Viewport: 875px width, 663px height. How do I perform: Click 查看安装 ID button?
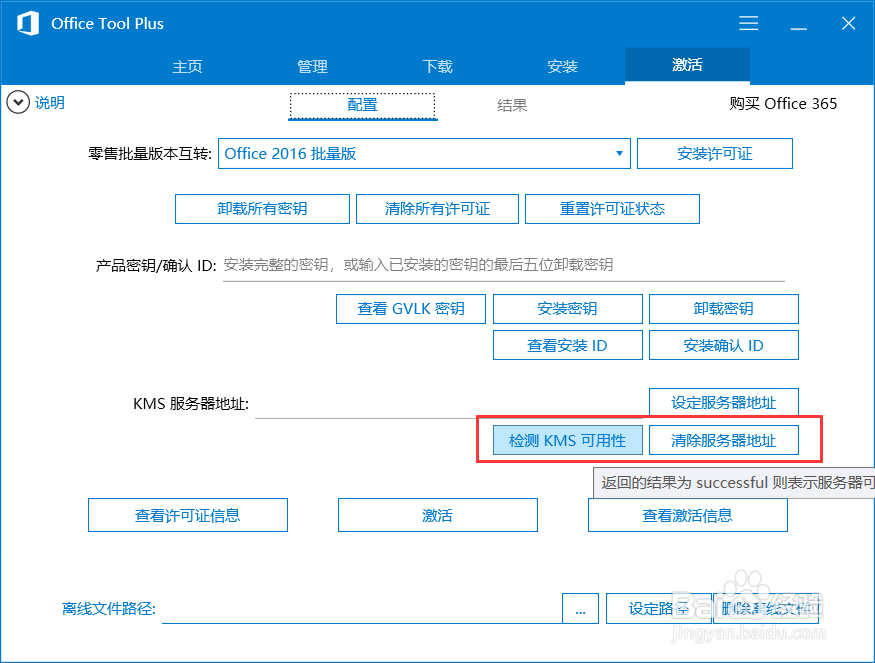[568, 345]
